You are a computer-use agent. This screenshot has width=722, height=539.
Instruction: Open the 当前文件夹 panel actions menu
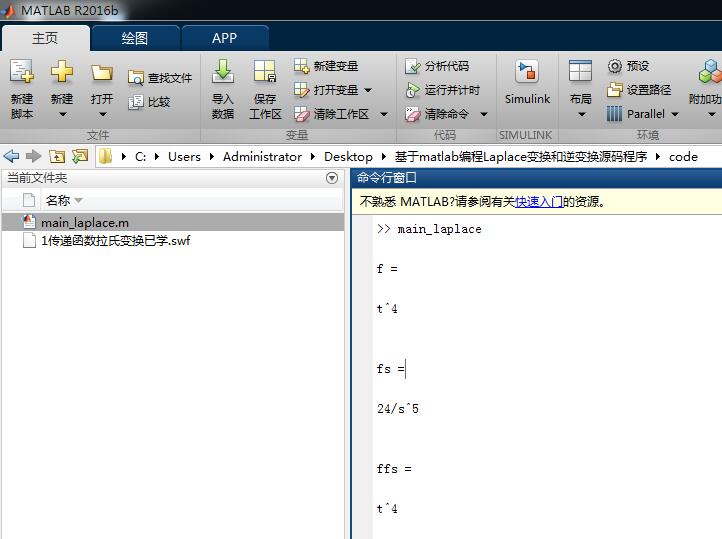point(332,178)
